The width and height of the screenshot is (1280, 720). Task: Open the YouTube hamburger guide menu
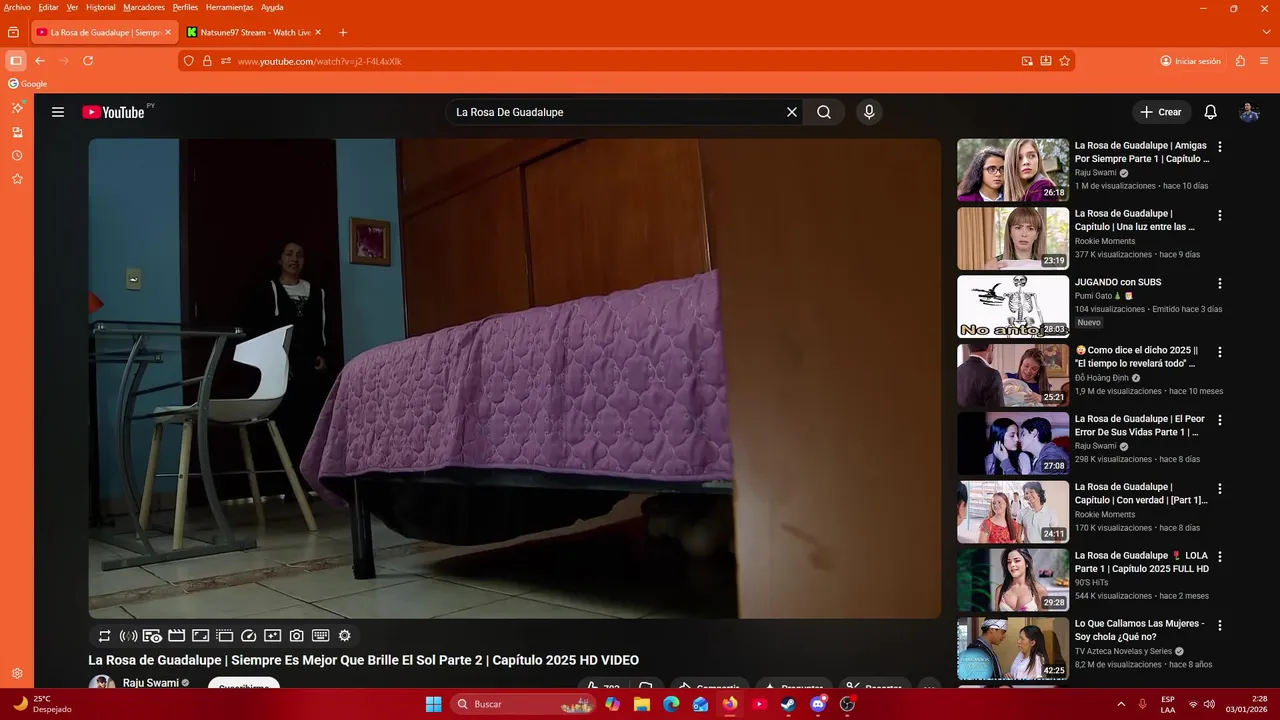tap(58, 112)
